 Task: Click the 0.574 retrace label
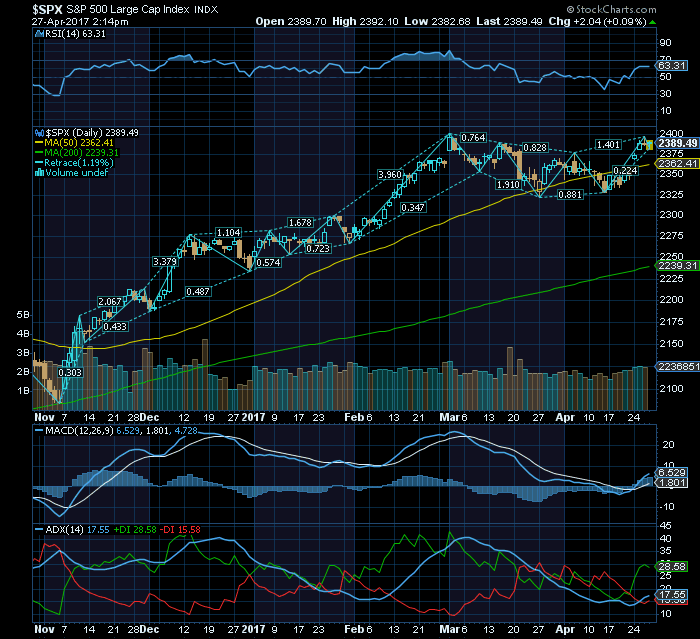click(x=269, y=263)
